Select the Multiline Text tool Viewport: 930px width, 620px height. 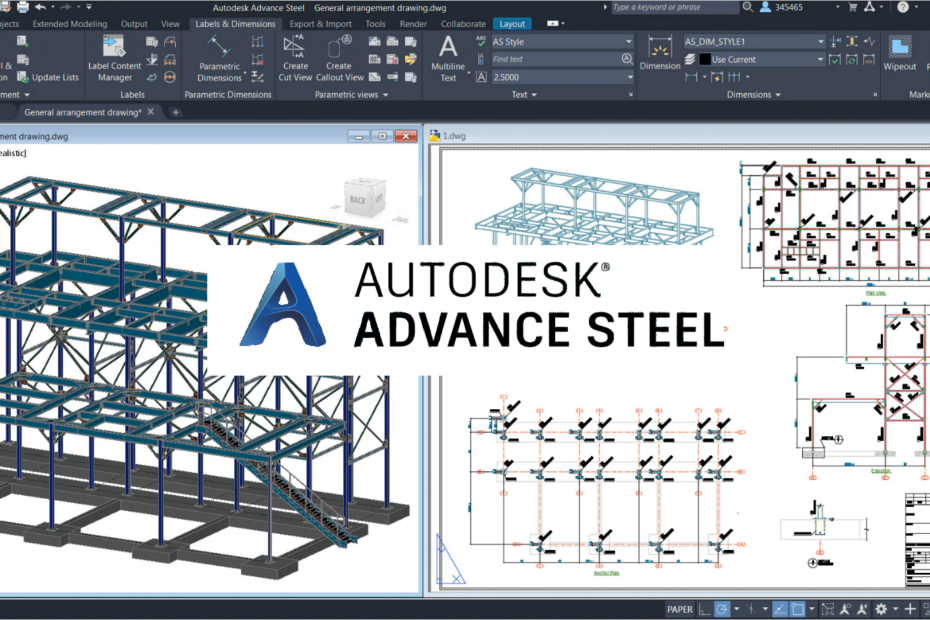tap(448, 58)
